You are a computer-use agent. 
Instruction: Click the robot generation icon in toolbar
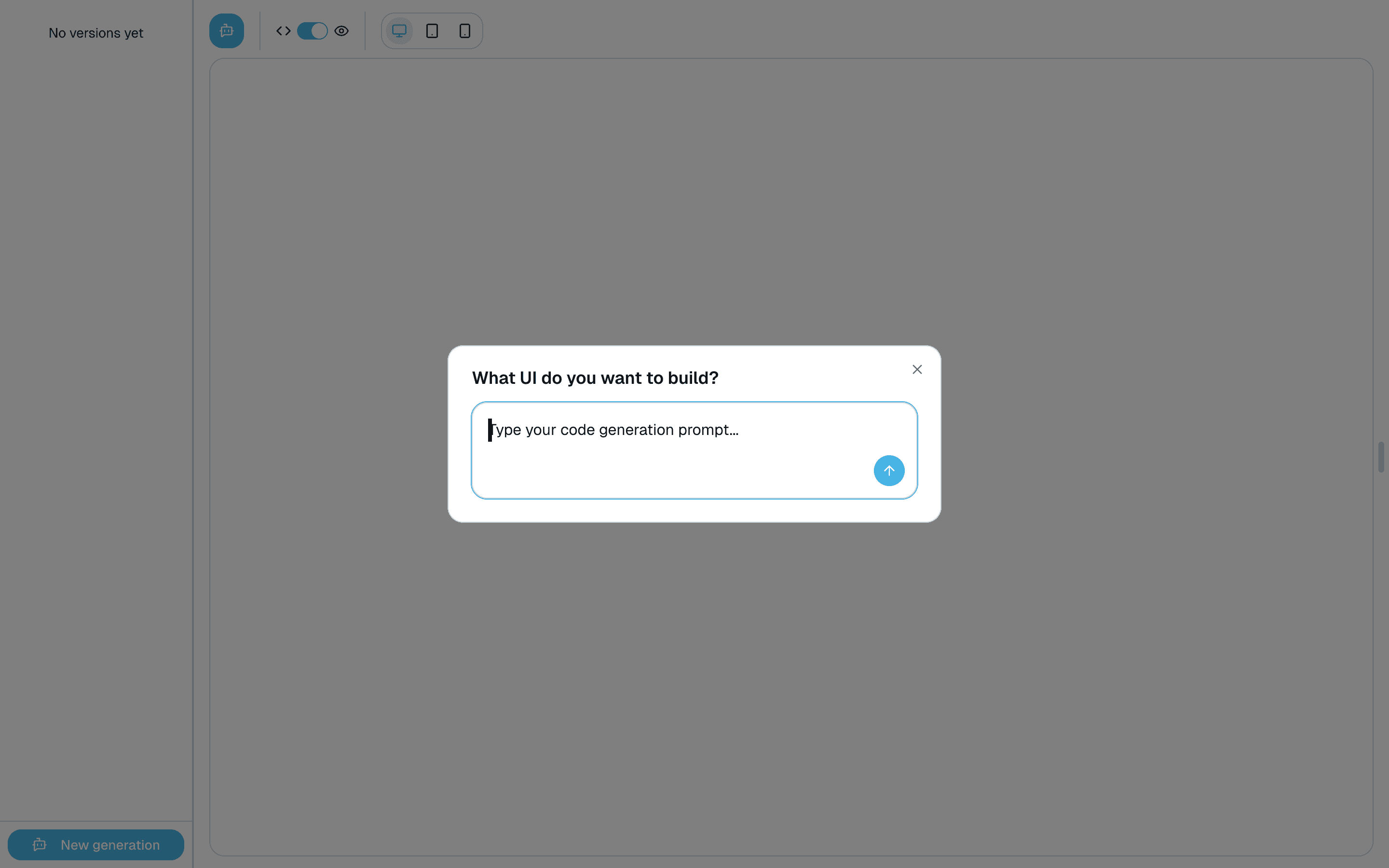226,31
